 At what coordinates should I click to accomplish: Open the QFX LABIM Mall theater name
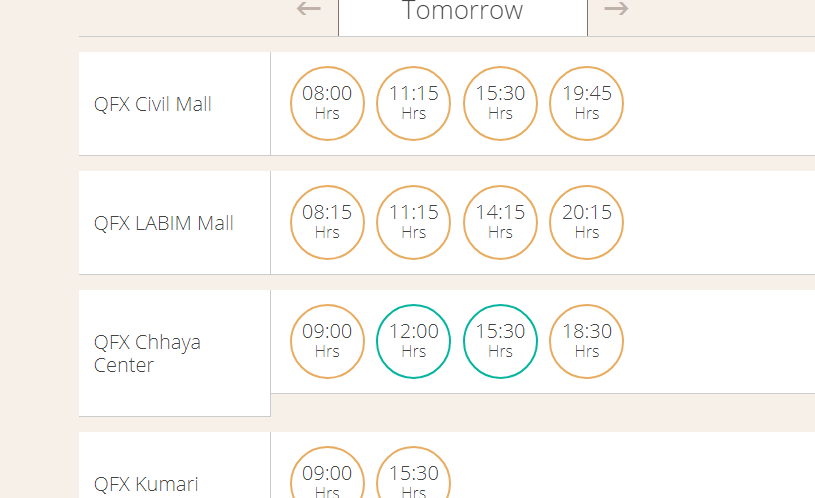point(164,223)
